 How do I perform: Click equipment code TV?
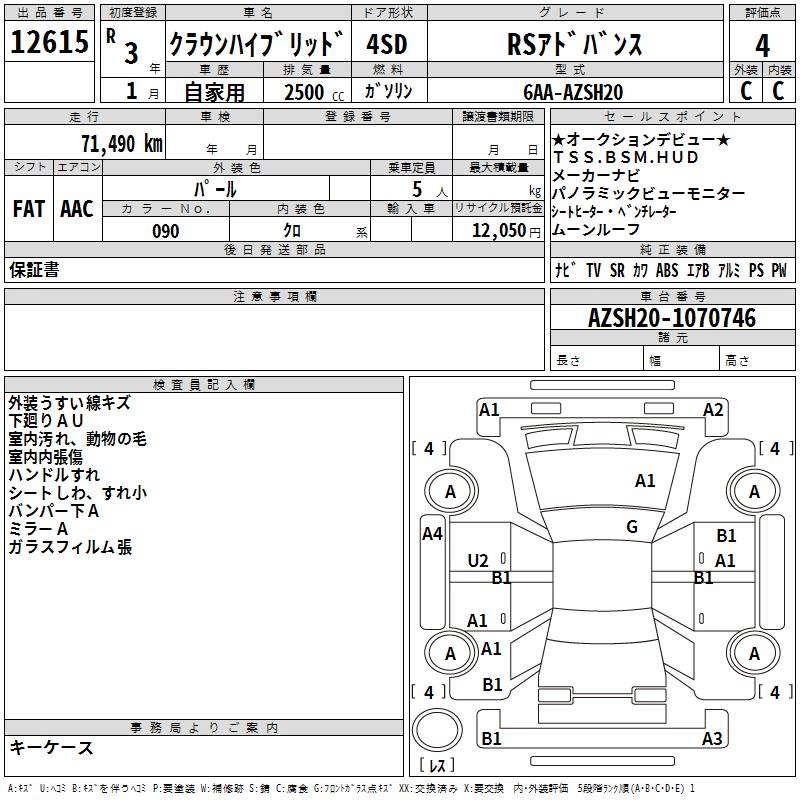coord(593,270)
